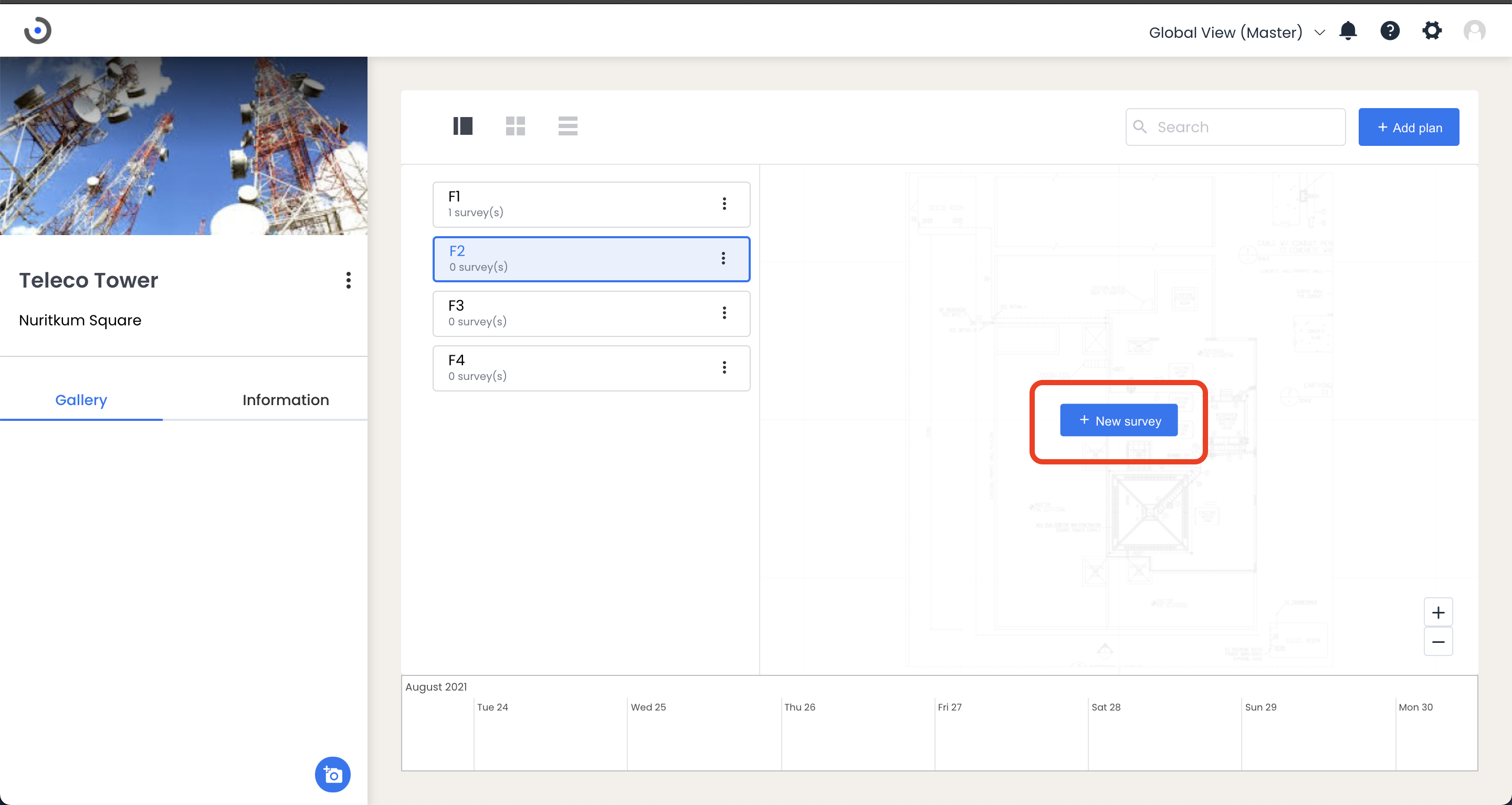The width and height of the screenshot is (1512, 805).
Task: Open the settings gear icon
Action: [x=1432, y=30]
